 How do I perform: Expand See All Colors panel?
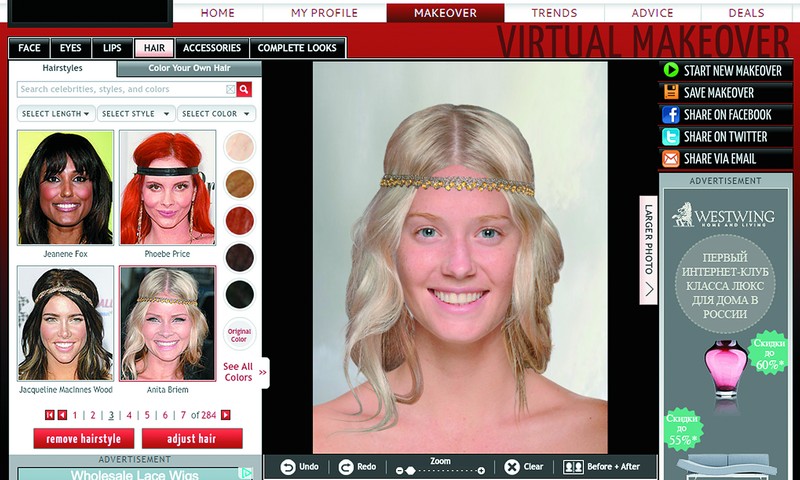pyautogui.click(x=245, y=372)
